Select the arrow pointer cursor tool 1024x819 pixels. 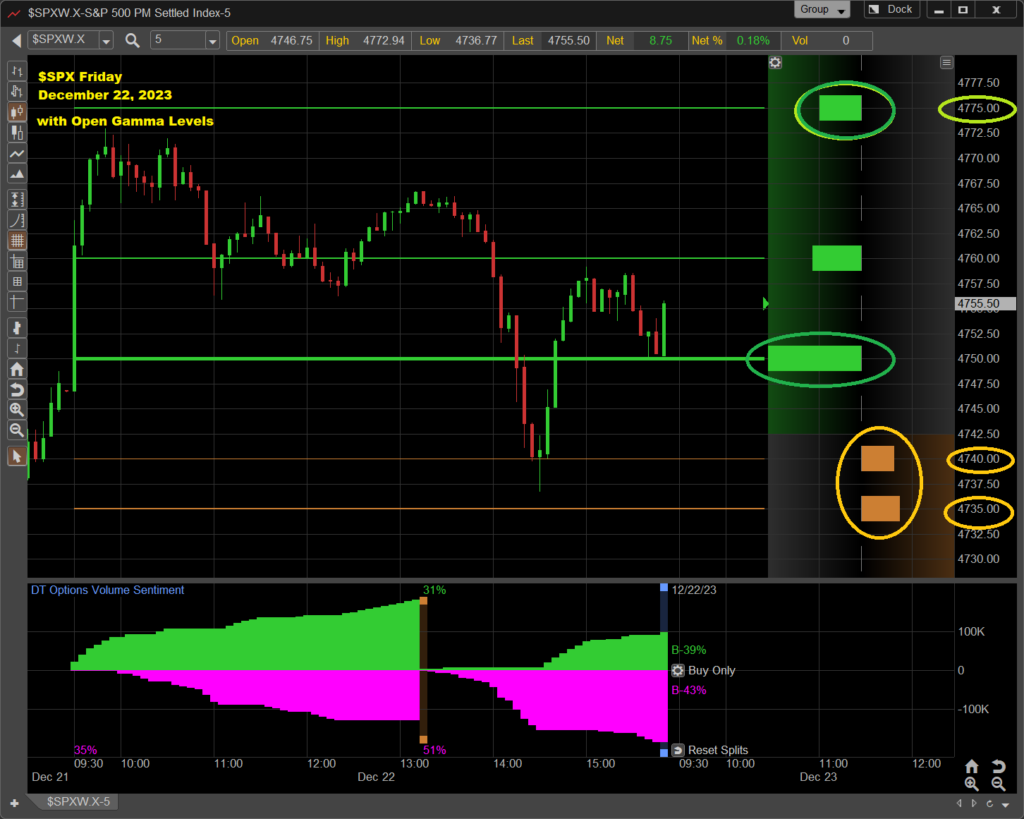click(16, 456)
